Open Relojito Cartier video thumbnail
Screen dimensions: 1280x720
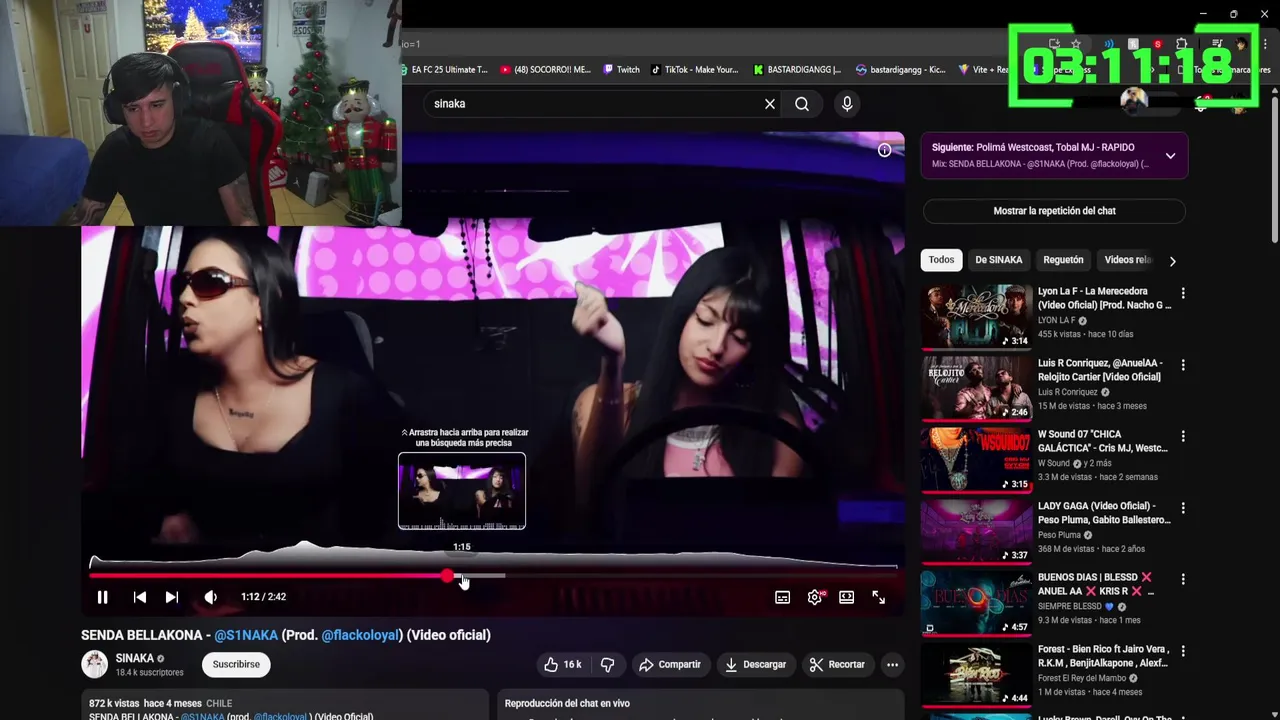pyautogui.click(x=976, y=388)
